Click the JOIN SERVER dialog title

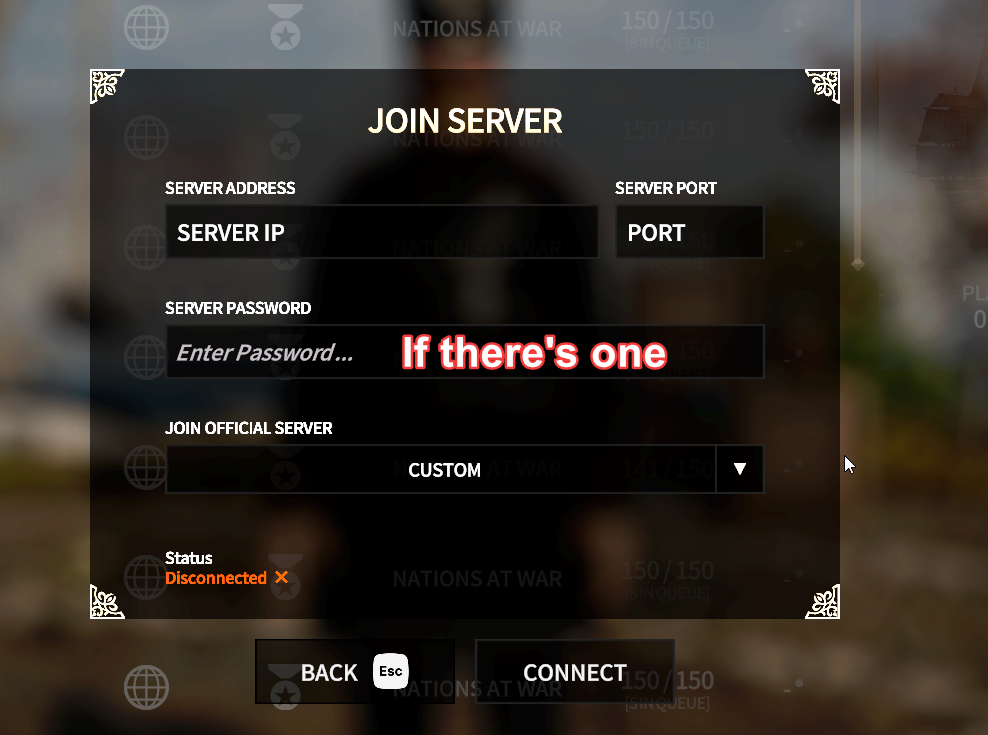tap(465, 120)
